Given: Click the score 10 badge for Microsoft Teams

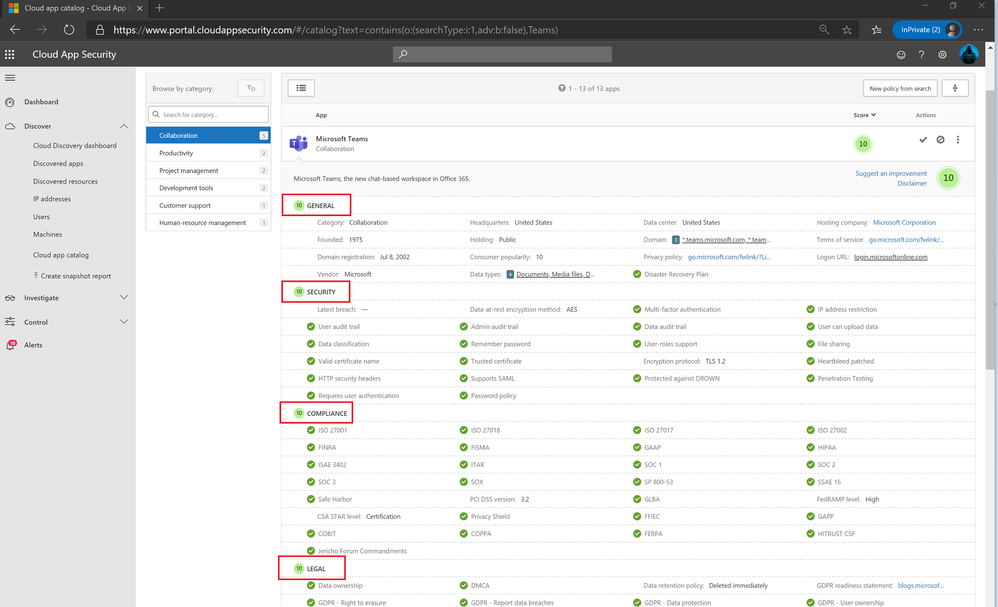Looking at the screenshot, I should click(862, 144).
